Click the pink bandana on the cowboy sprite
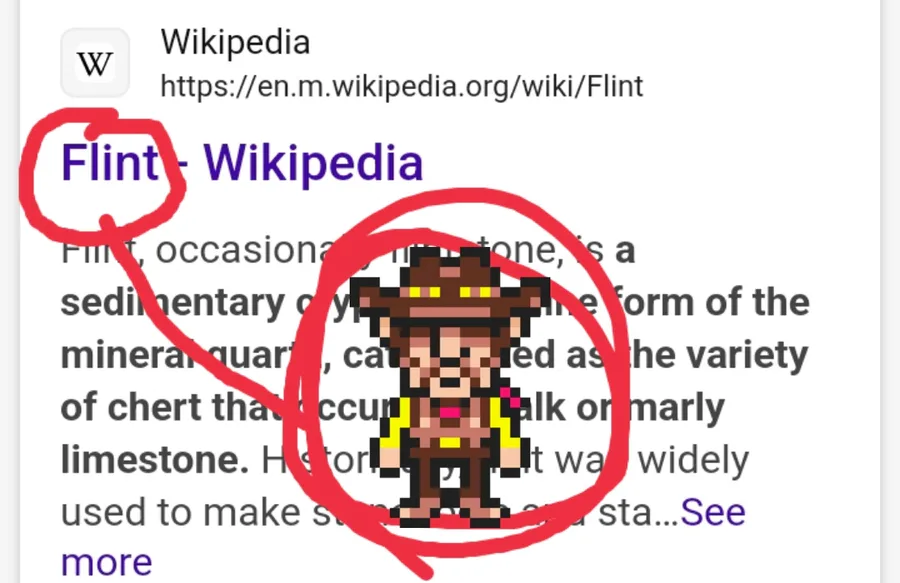900x583 pixels. (449, 411)
